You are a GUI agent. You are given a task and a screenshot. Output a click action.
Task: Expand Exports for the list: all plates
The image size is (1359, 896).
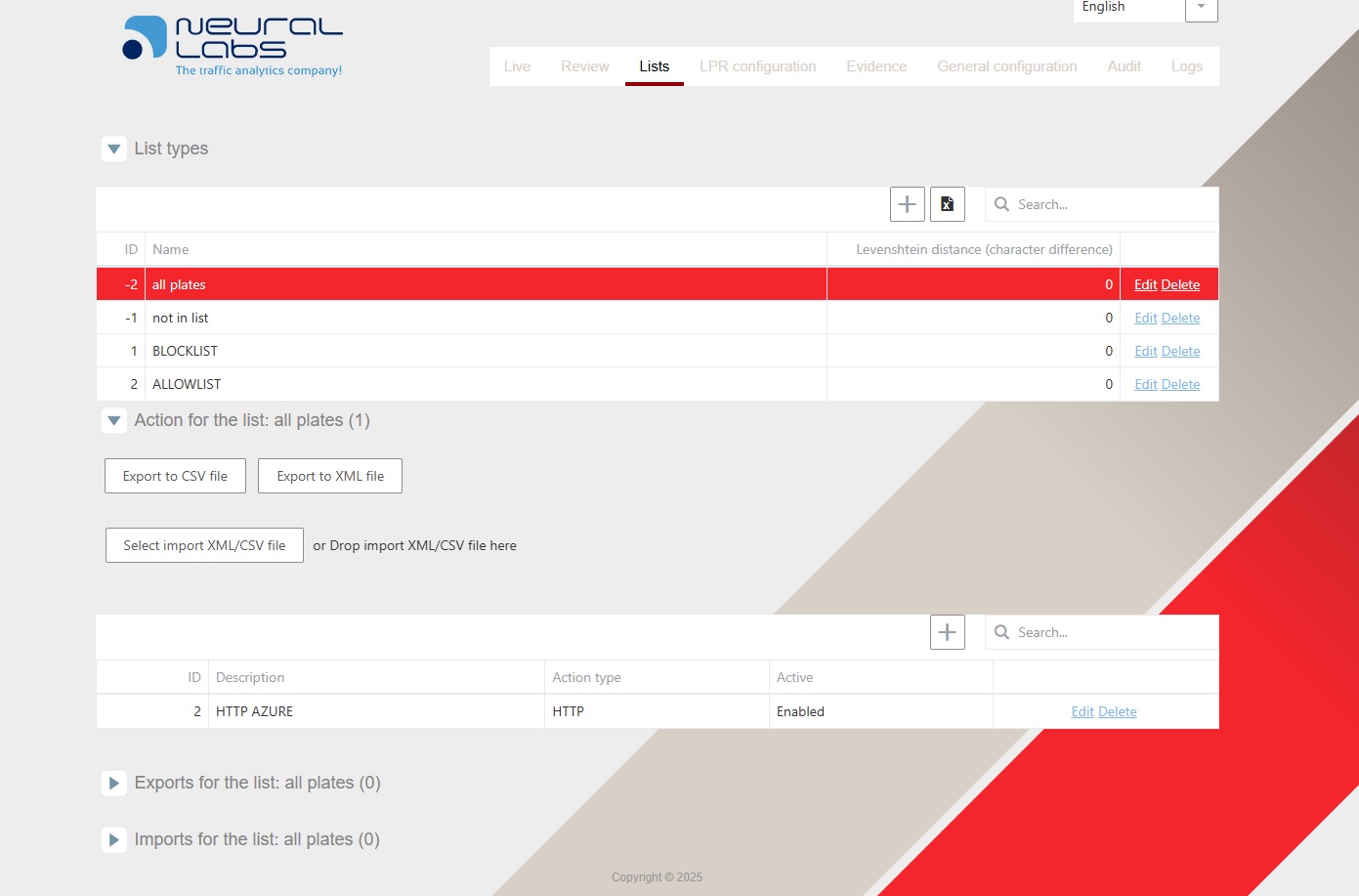[x=114, y=784]
